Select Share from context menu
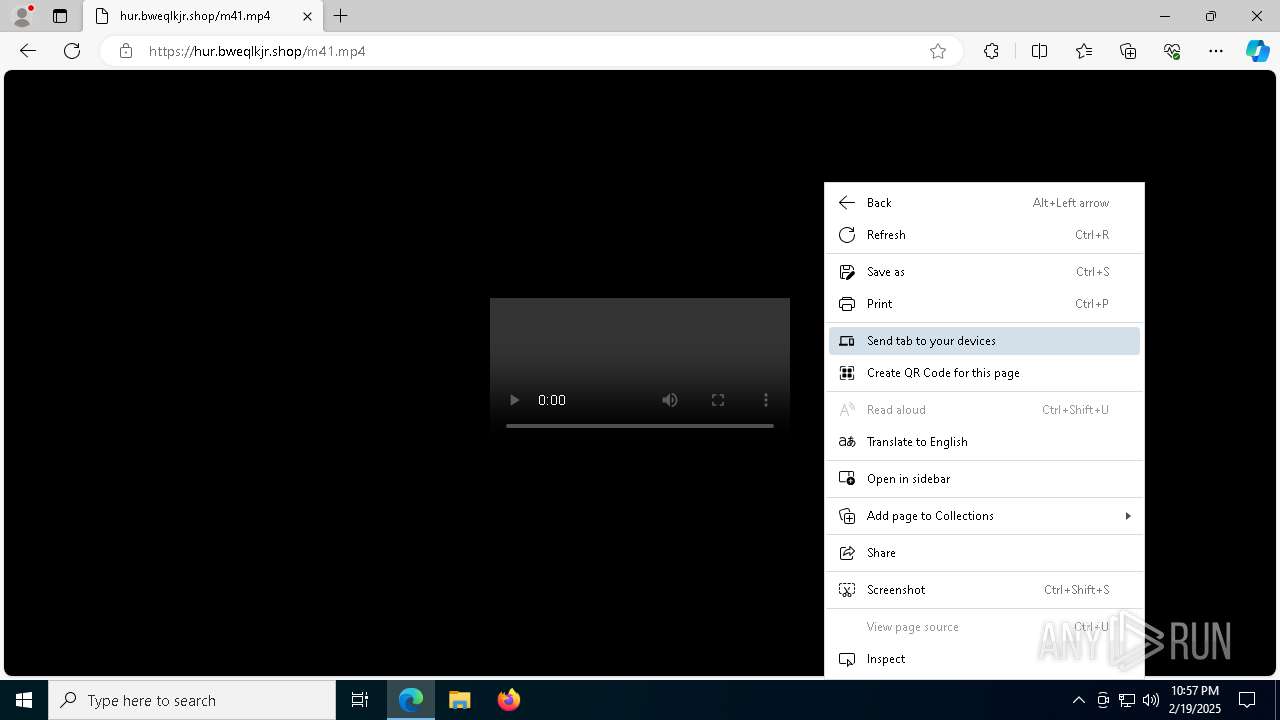The height and width of the screenshot is (720, 1280). [x=984, y=553]
